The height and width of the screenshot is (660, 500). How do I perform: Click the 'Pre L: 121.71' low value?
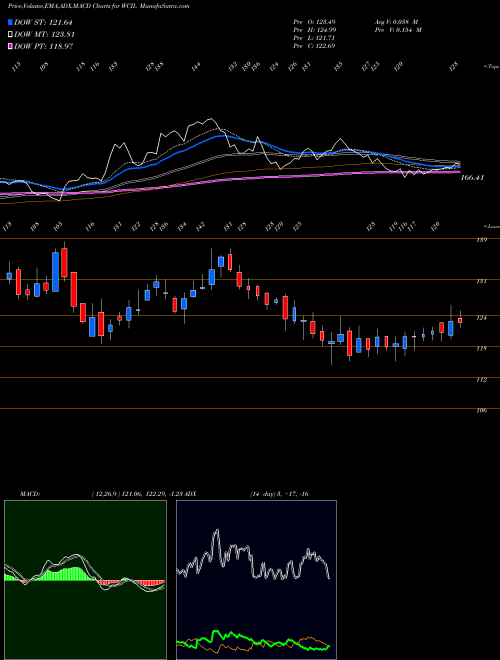(314, 38)
